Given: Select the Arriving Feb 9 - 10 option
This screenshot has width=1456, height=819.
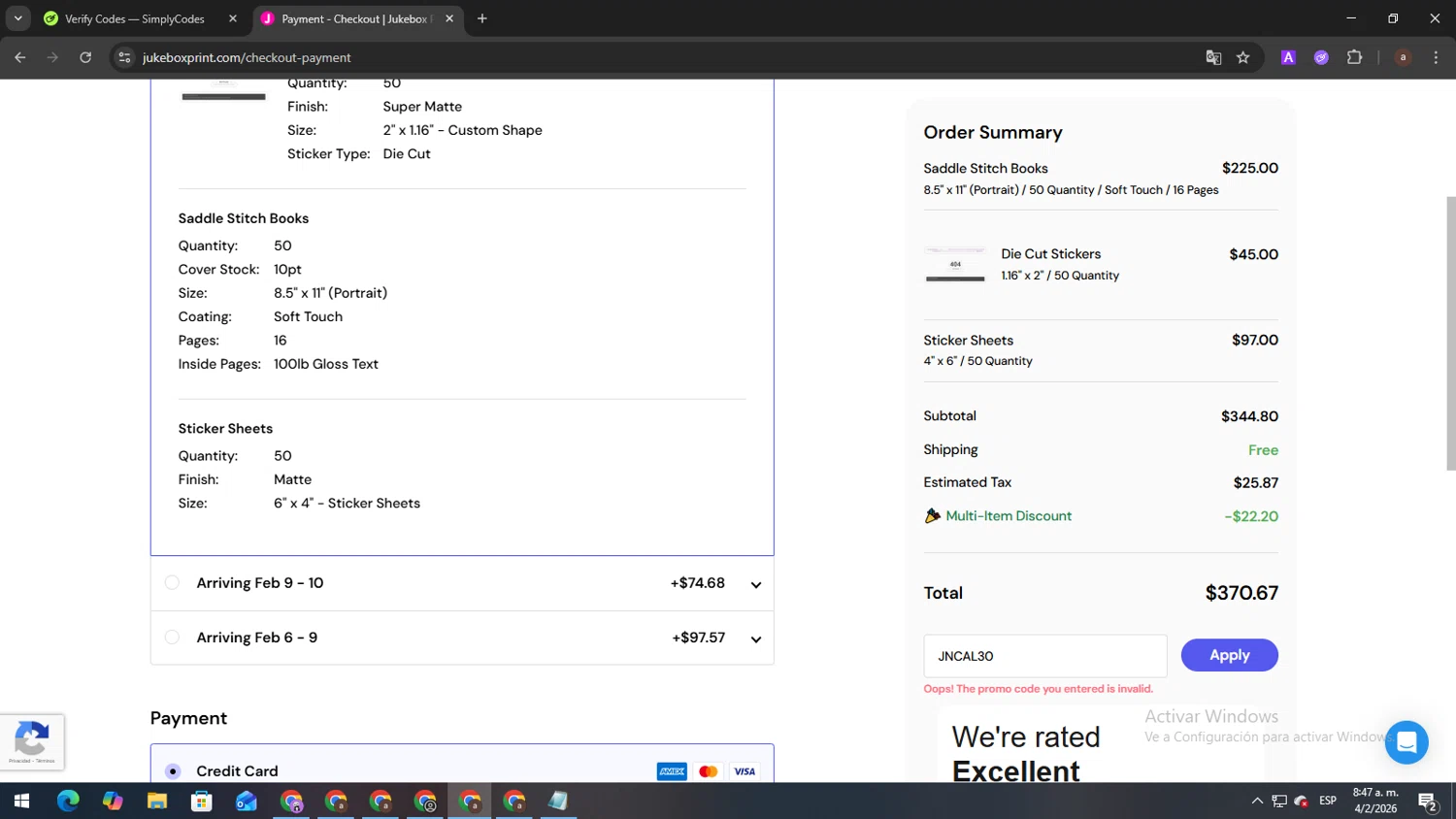Looking at the screenshot, I should pos(172,583).
